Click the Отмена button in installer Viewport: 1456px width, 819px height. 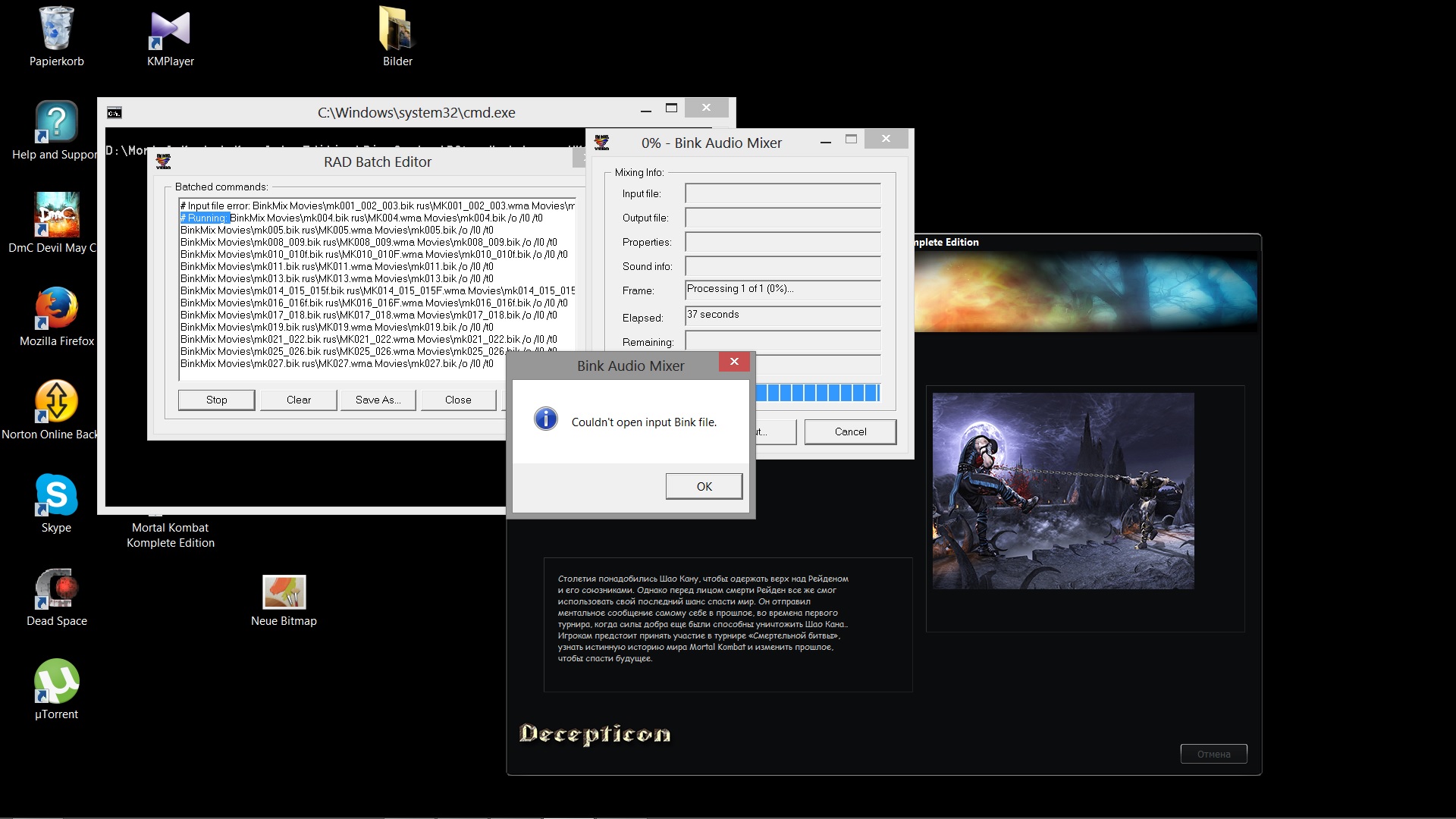click(x=1213, y=754)
